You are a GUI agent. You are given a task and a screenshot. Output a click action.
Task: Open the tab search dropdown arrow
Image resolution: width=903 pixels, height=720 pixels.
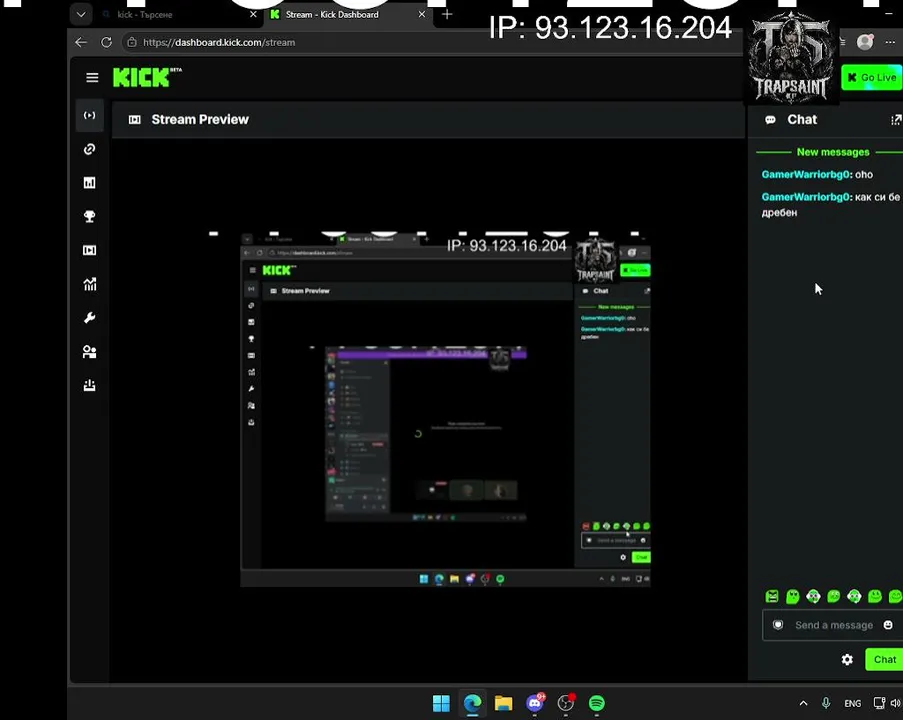point(81,14)
